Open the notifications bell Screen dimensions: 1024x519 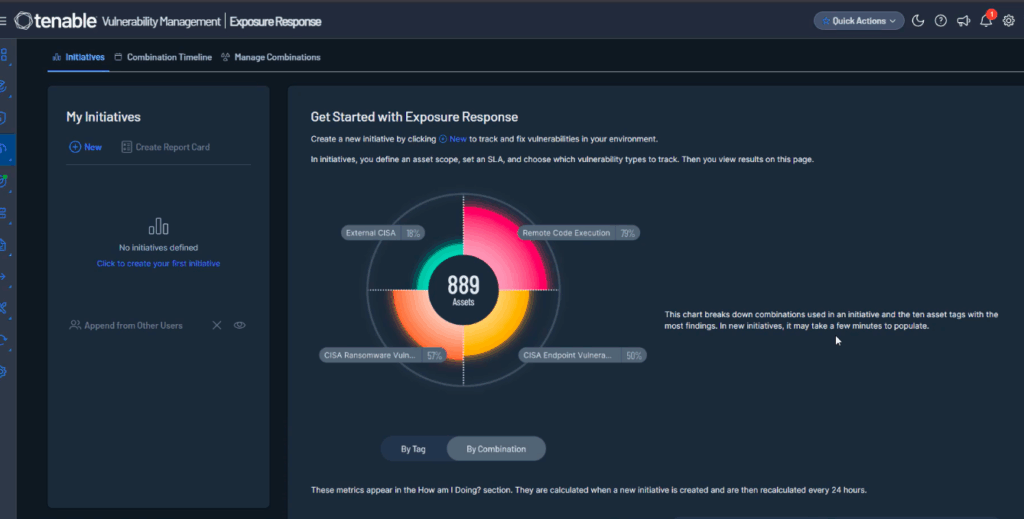coord(986,21)
